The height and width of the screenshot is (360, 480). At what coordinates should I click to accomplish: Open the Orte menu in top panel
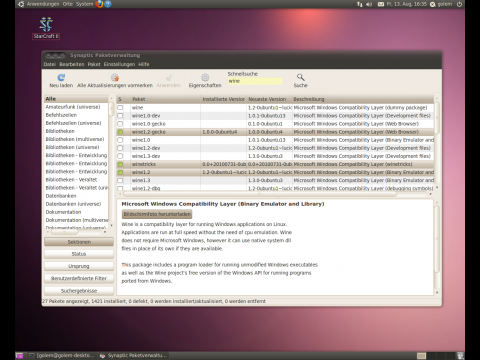pos(68,4)
